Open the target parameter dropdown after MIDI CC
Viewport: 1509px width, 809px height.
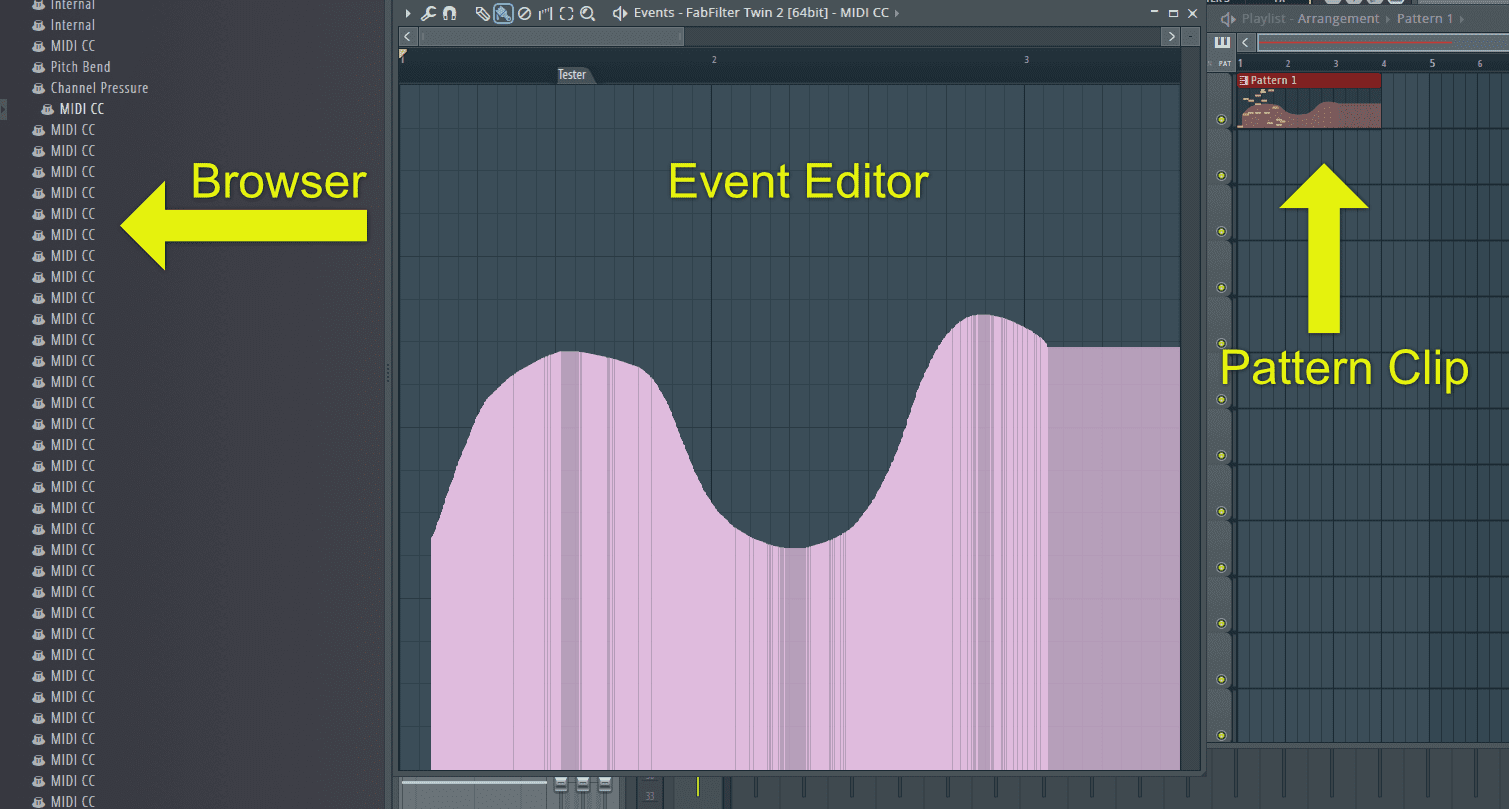pos(897,13)
